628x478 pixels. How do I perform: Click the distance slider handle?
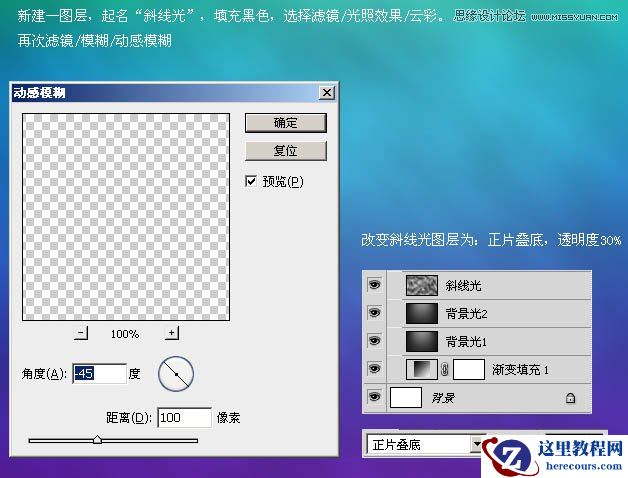coord(97,440)
